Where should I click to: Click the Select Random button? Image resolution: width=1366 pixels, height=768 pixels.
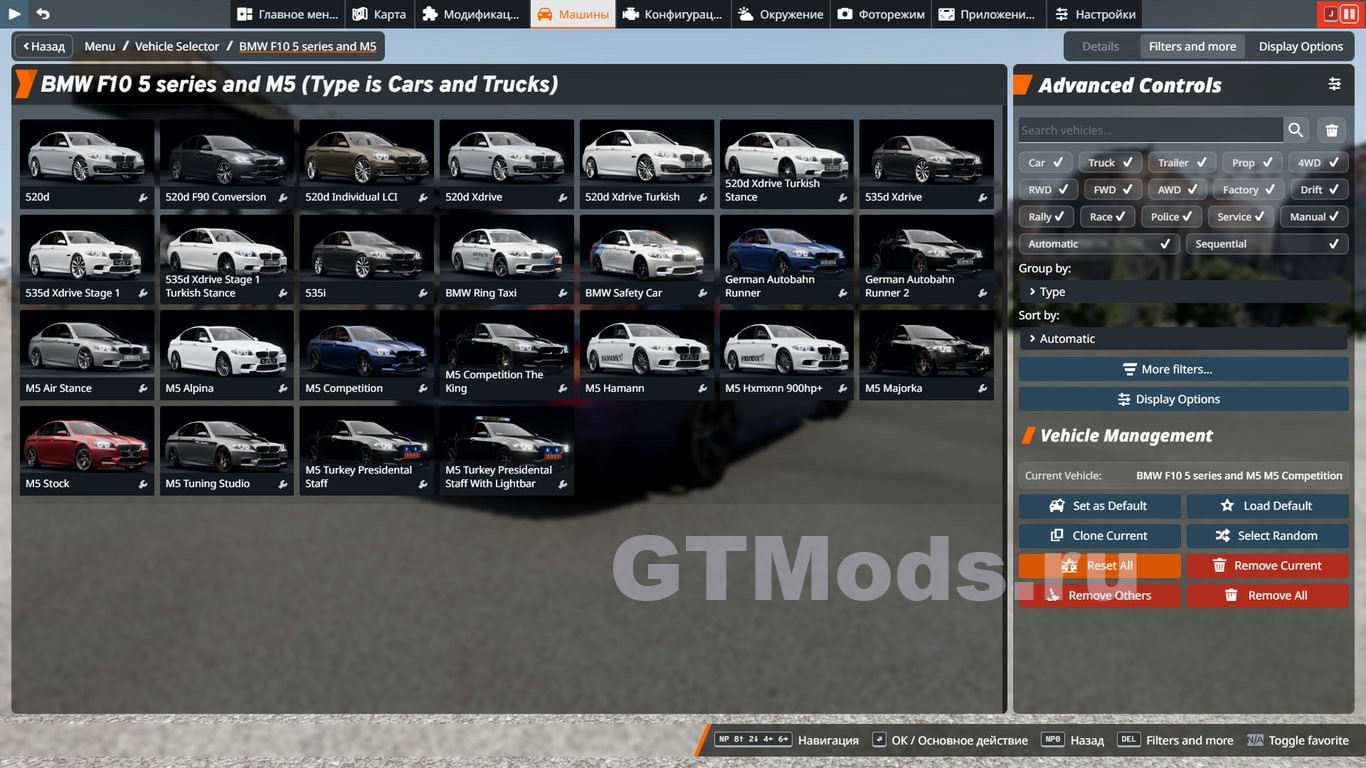(x=1267, y=536)
